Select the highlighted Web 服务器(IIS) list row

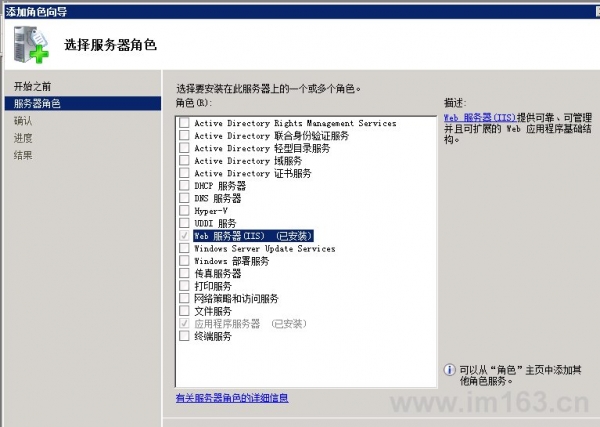253,236
